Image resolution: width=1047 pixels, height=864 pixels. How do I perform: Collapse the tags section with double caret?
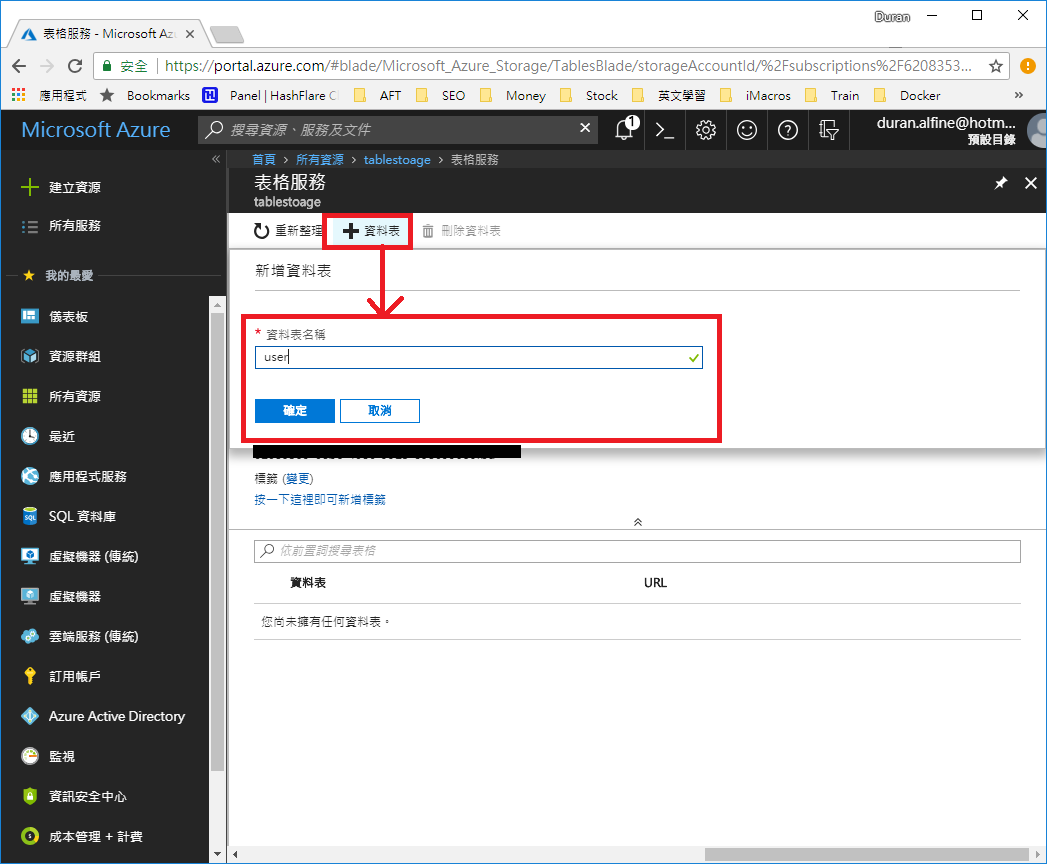tap(637, 521)
